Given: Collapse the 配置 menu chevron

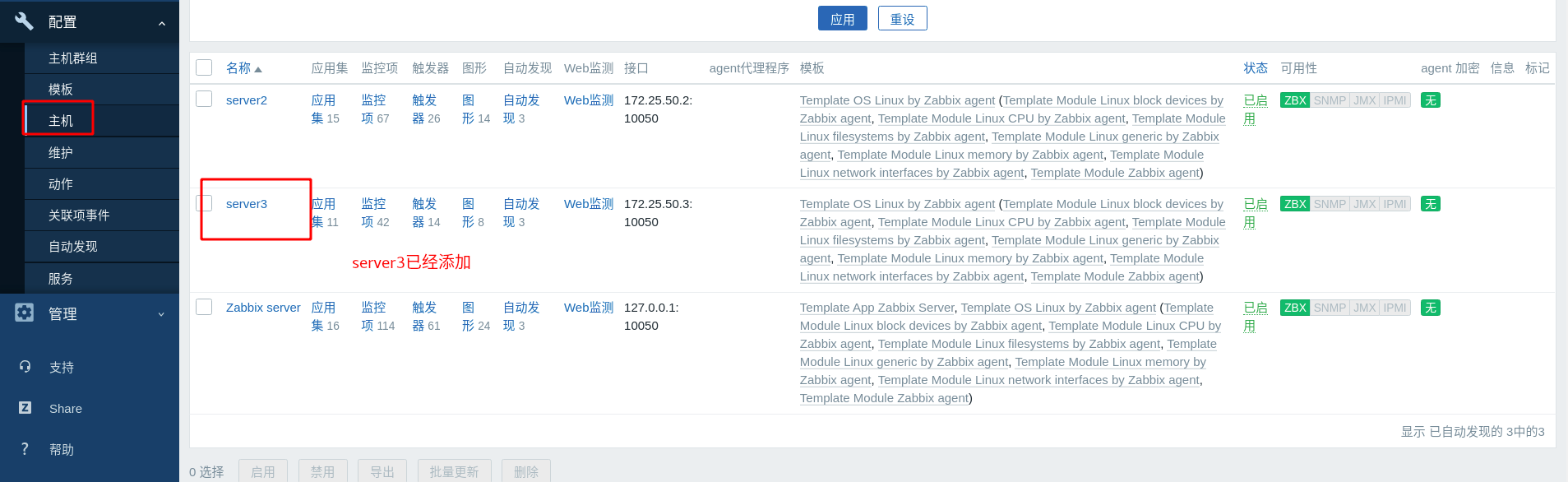Looking at the screenshot, I should click(162, 23).
